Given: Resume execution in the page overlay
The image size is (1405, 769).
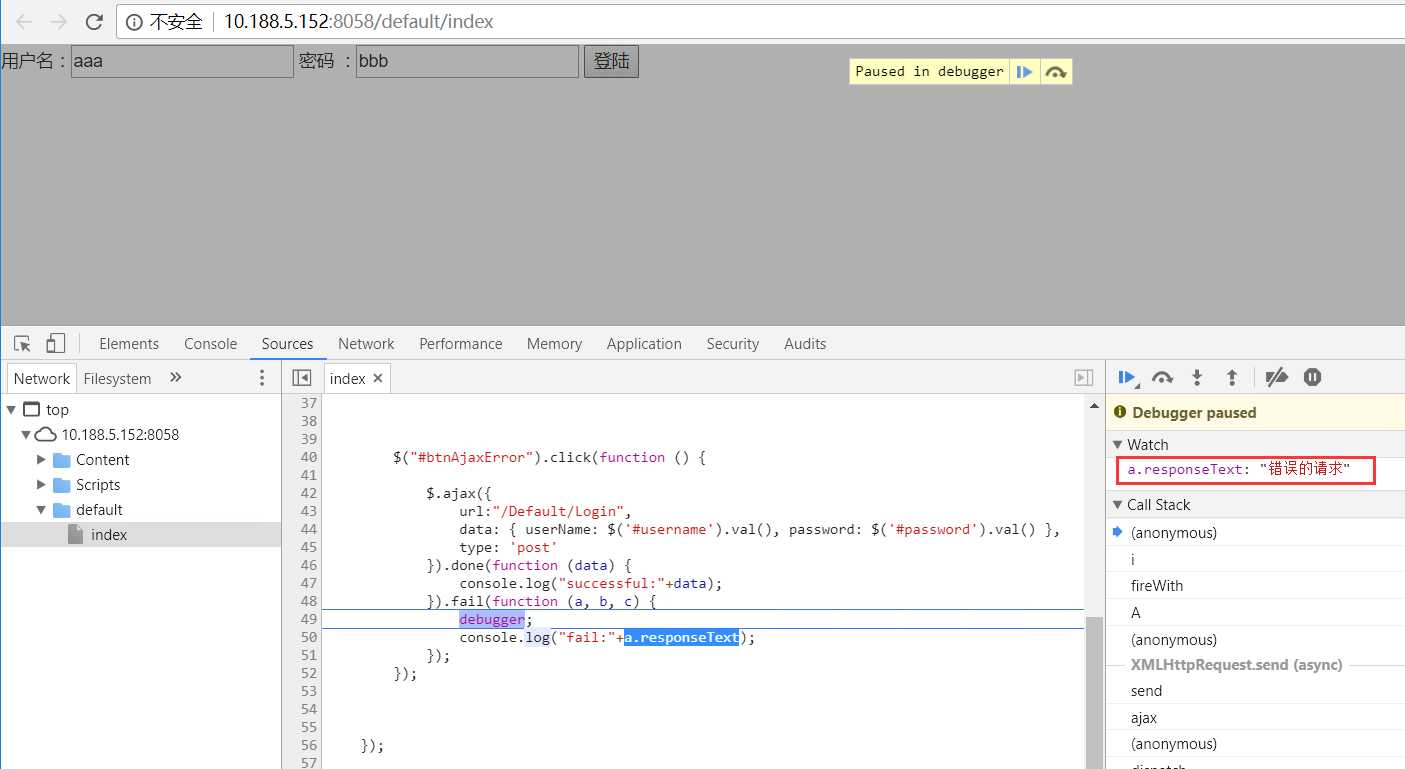Looking at the screenshot, I should click(x=1025, y=72).
